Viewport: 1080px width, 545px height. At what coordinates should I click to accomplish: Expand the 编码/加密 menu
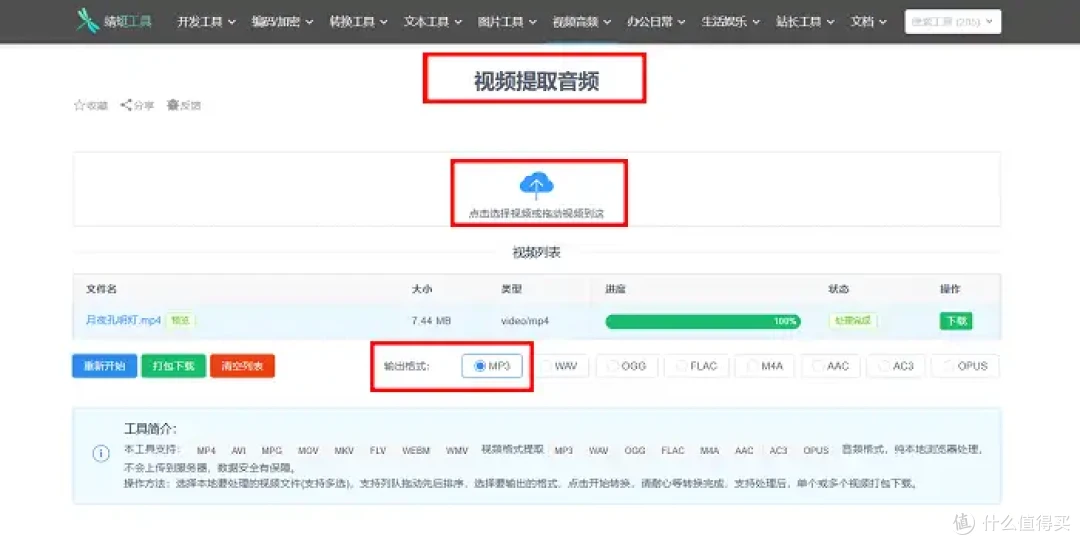pos(282,21)
